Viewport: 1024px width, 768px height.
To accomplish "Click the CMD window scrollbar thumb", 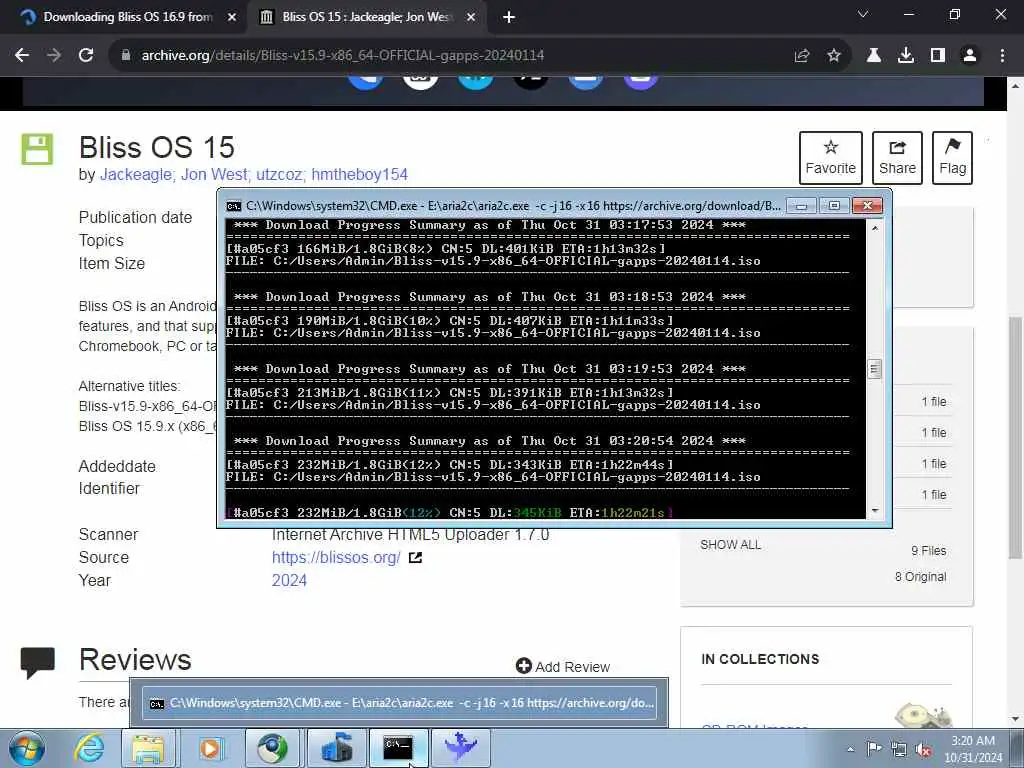I will 874,369.
